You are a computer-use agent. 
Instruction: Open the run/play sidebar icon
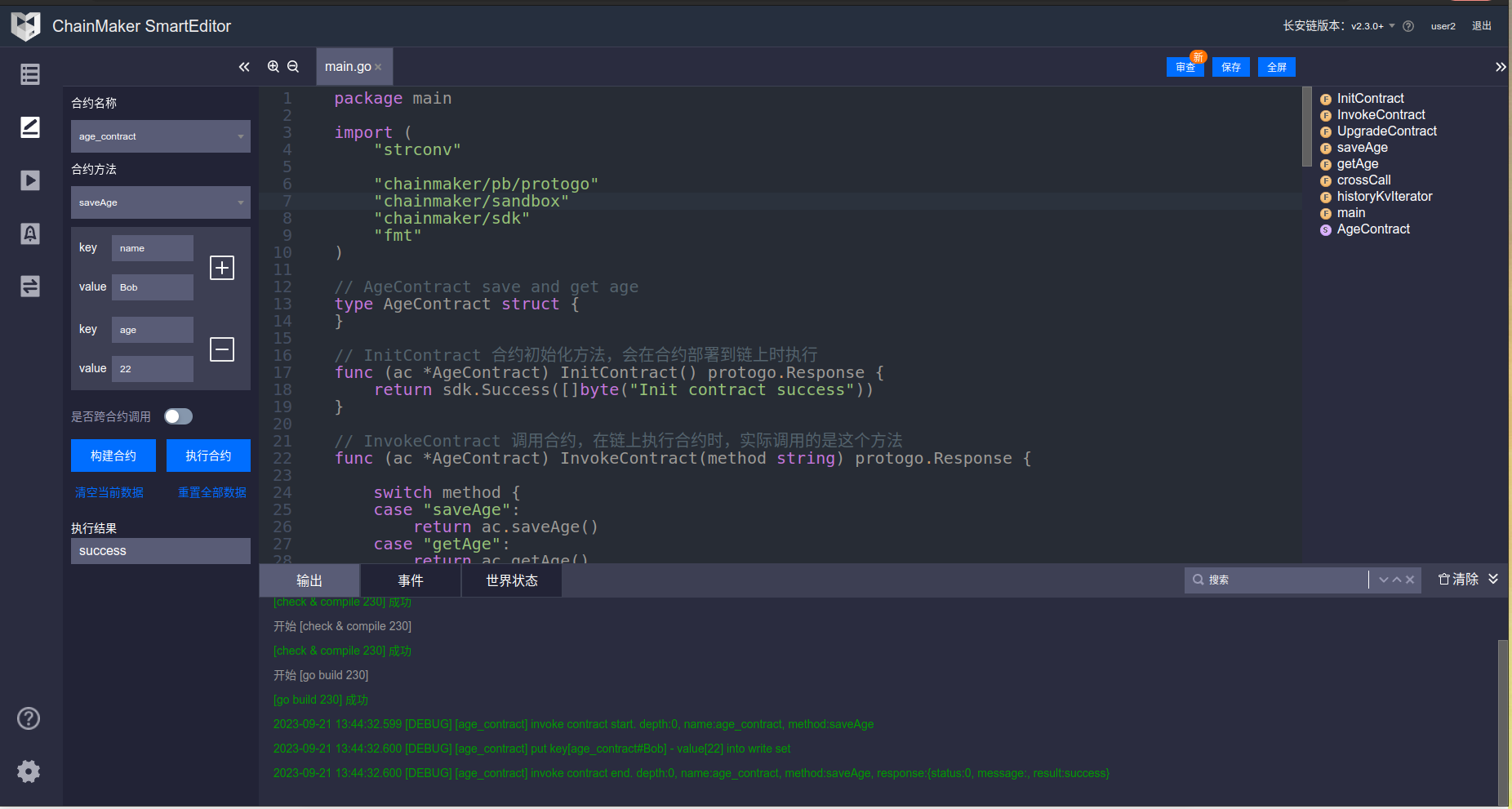click(30, 180)
